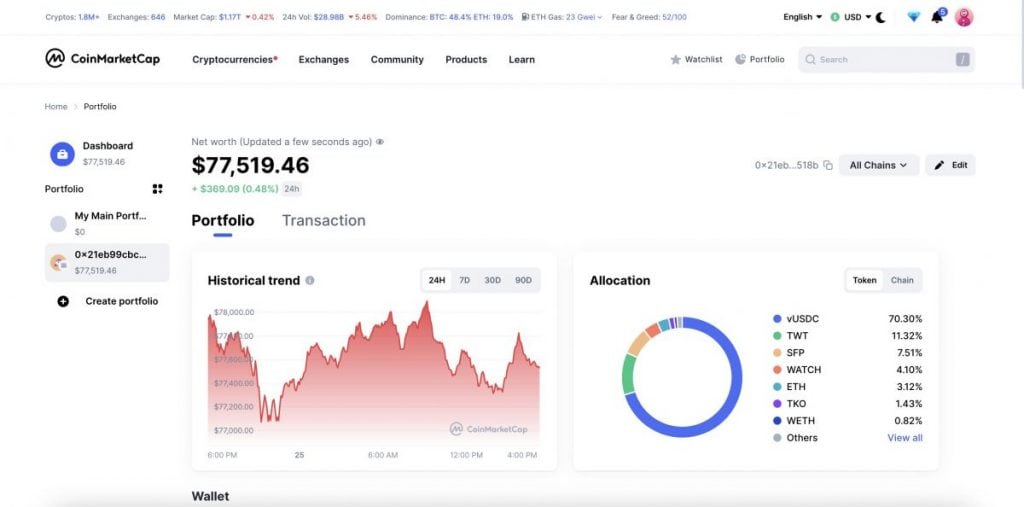This screenshot has width=1024, height=507.
Task: Open Products menu
Action: tap(466, 59)
